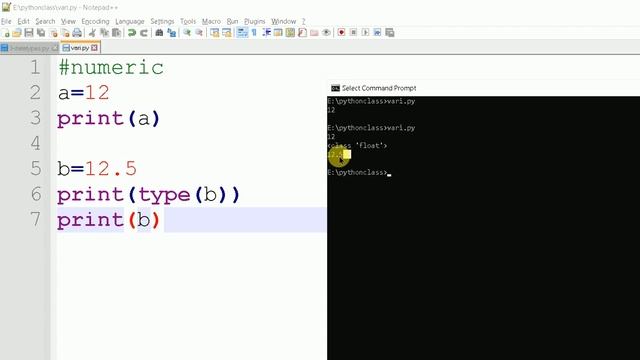Toggle the Function List panel icon
The height and width of the screenshot is (360, 640).
point(302,33)
